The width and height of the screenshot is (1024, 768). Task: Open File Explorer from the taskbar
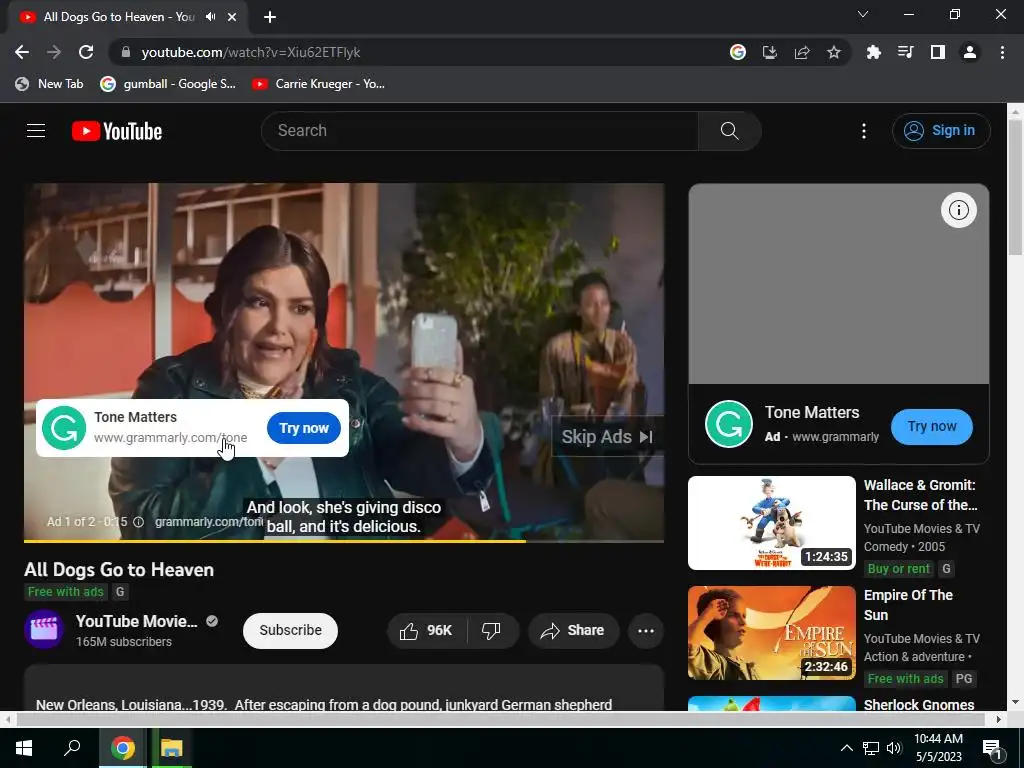[172, 748]
